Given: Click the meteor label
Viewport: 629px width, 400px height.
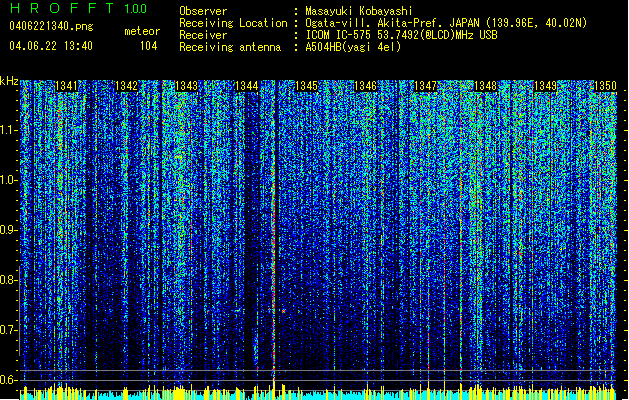Looking at the screenshot, I should (x=142, y=31).
